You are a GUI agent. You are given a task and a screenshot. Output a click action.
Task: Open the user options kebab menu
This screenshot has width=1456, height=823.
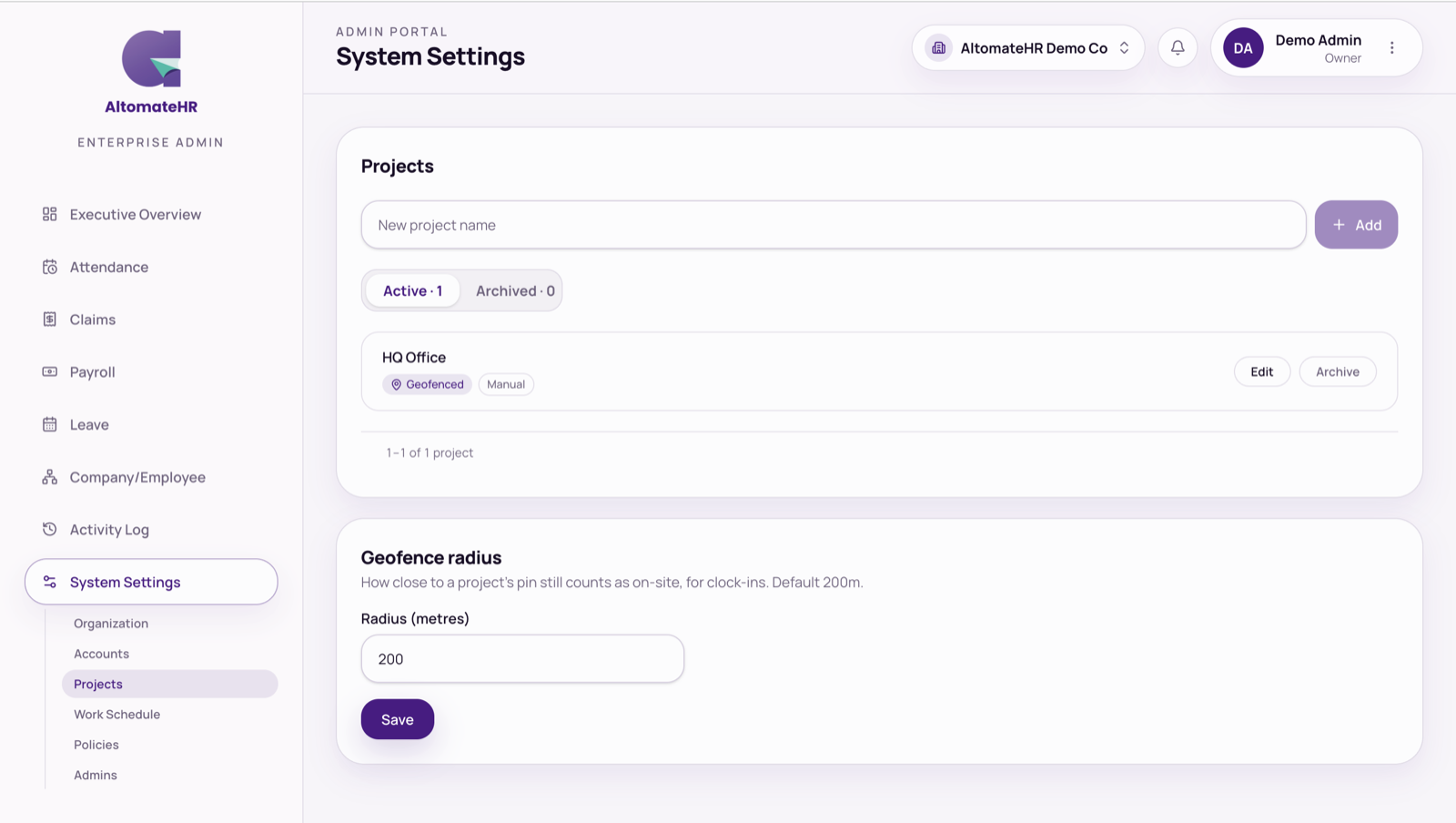point(1391,47)
